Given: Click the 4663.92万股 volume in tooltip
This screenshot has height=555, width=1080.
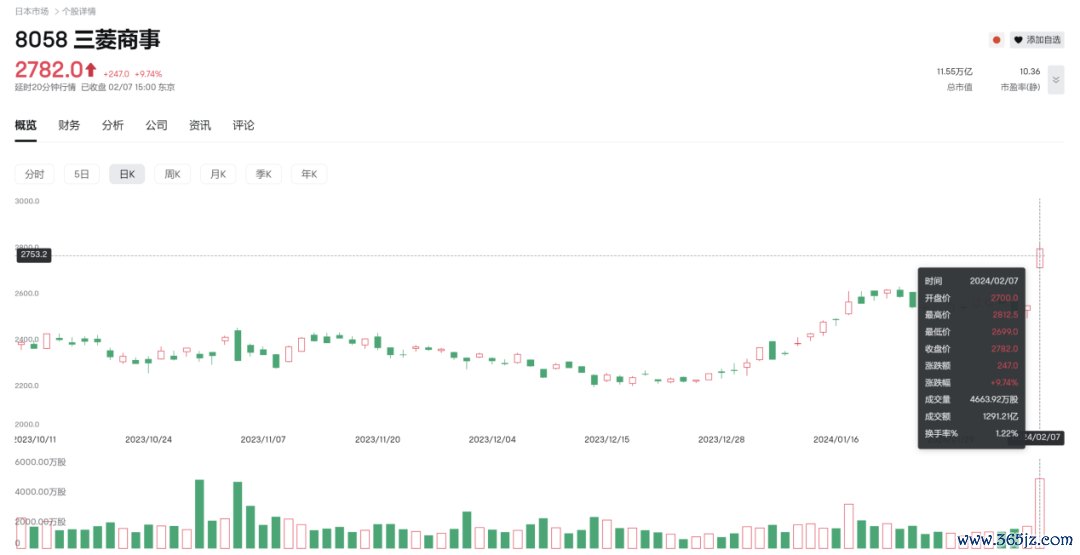Looking at the screenshot, I should coord(994,399).
